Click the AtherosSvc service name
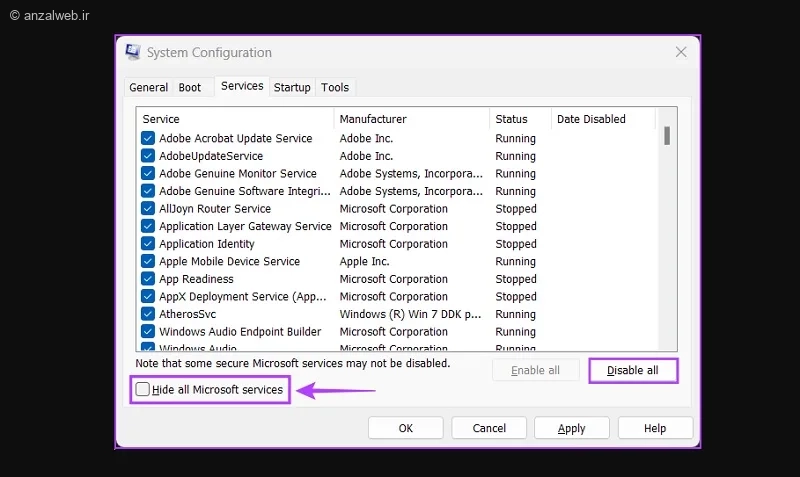800x477 pixels. (x=187, y=314)
